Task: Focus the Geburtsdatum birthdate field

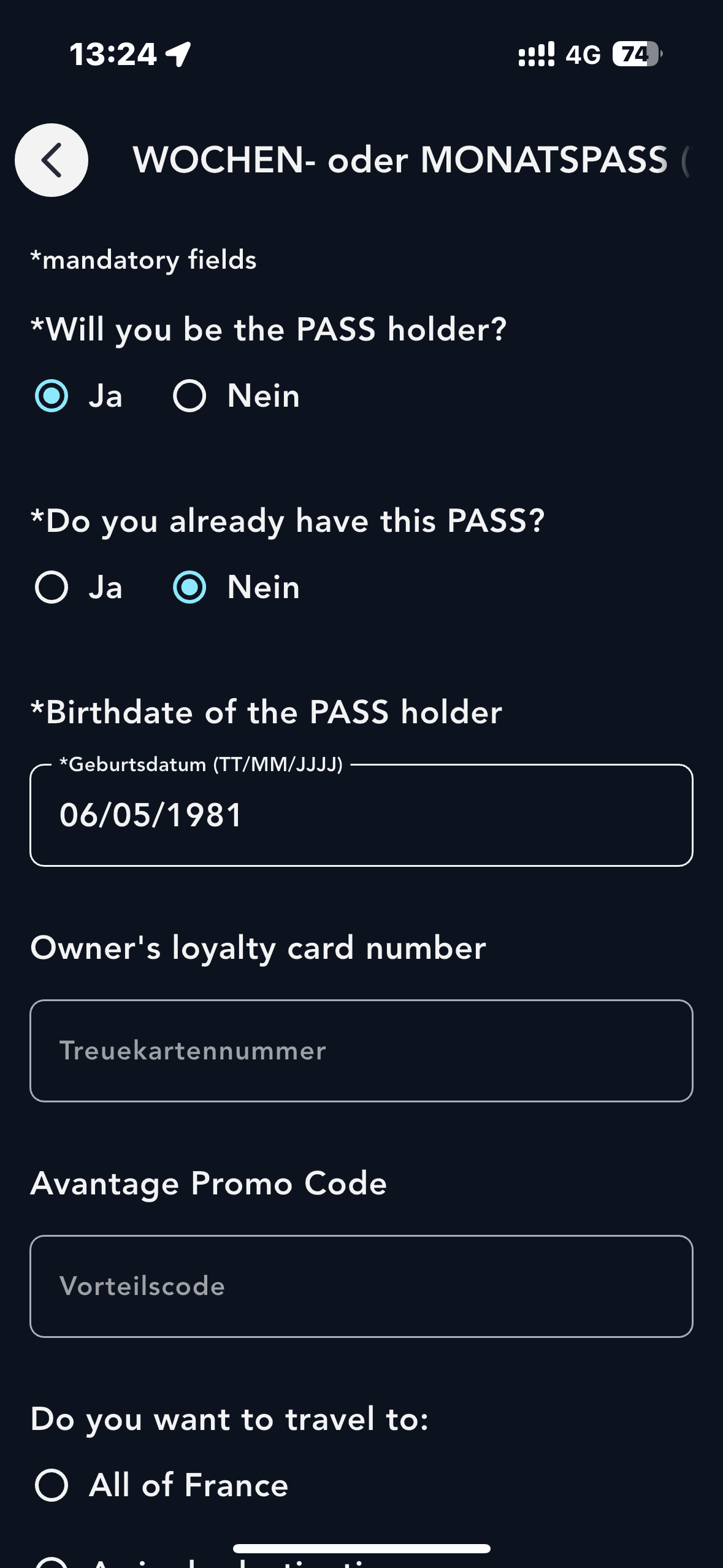Action: pos(361,815)
